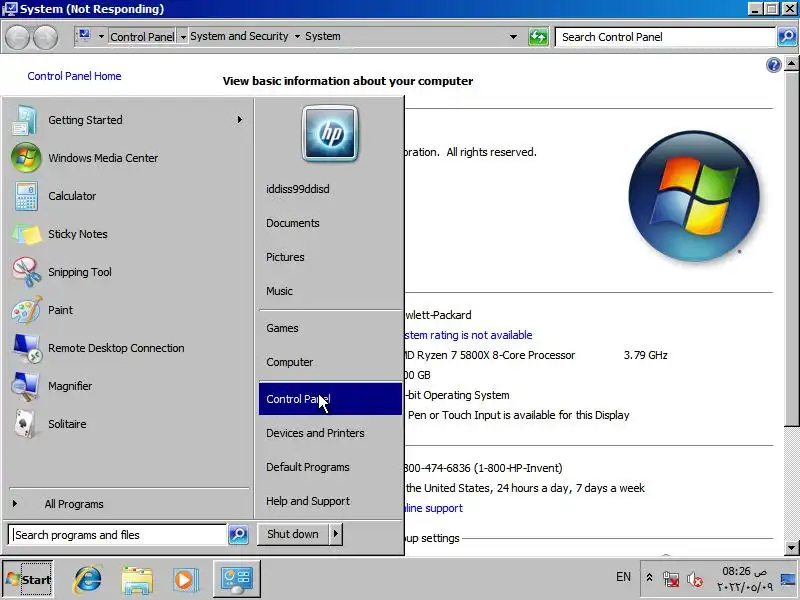Show hidden tray icons arrow
Screen dimensions: 800x600
(649, 578)
